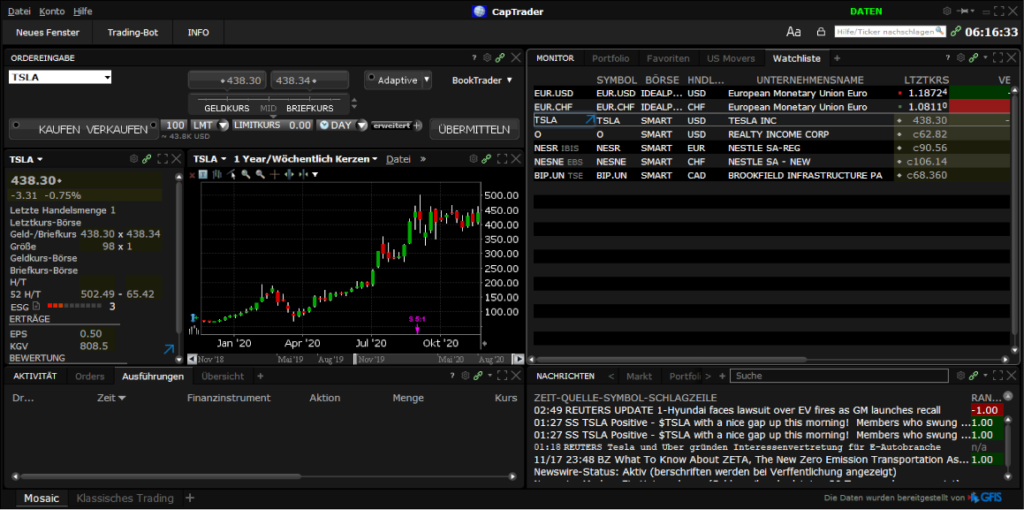Activate the chart crosshair tool
1024x510 pixels.
274,174
